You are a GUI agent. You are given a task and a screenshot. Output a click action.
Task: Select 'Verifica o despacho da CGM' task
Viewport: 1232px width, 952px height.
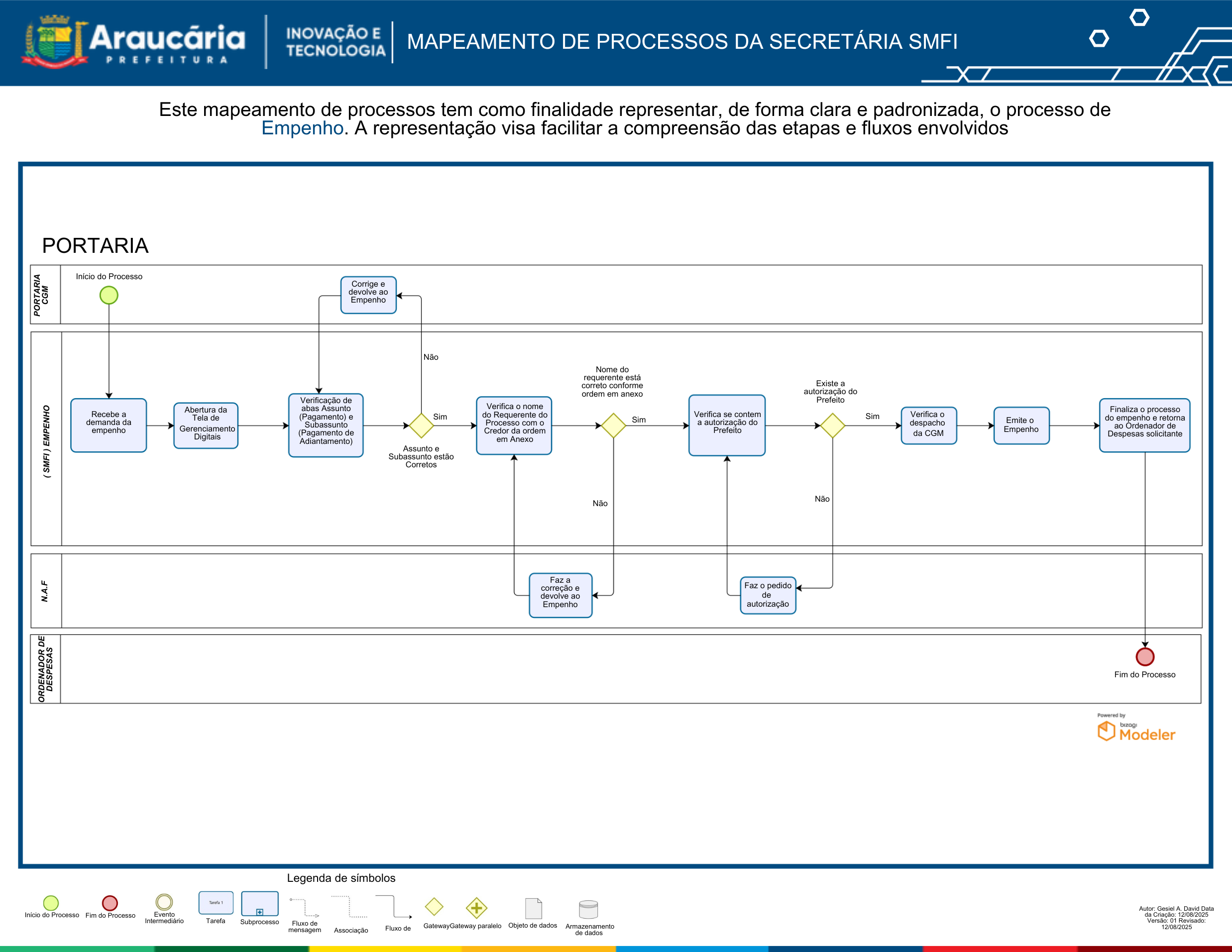[x=928, y=425]
